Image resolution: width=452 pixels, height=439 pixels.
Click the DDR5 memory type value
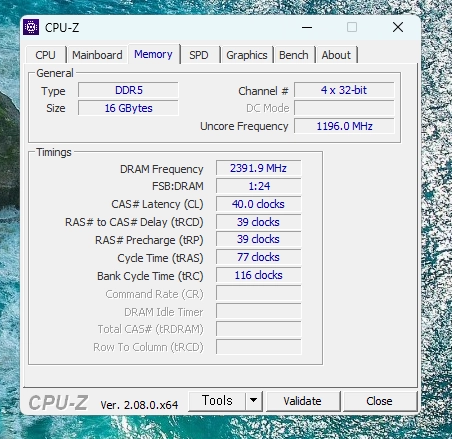click(128, 90)
